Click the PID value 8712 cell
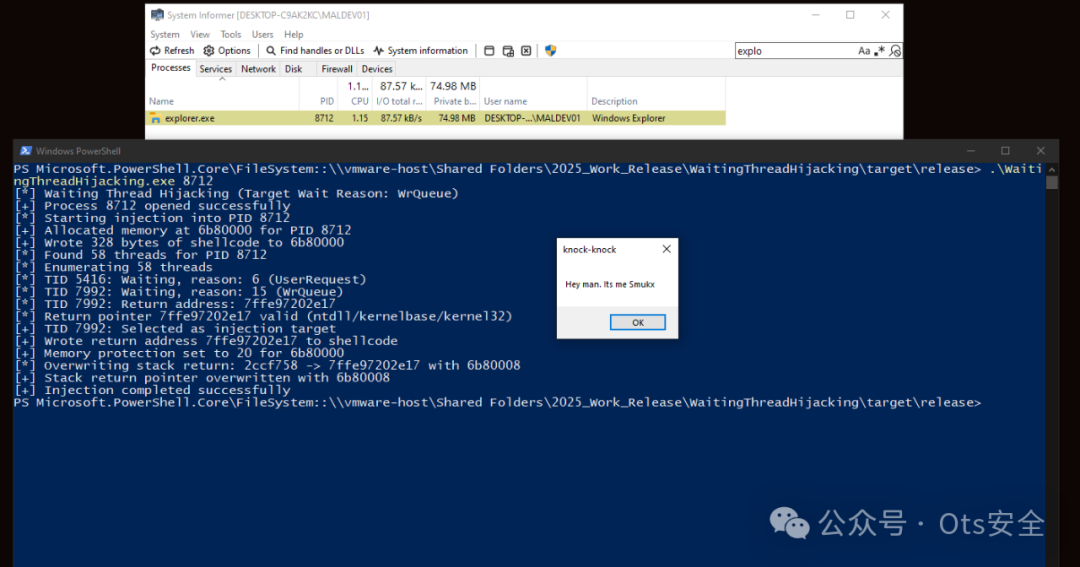Screen dimensions: 1080x567 (324, 118)
